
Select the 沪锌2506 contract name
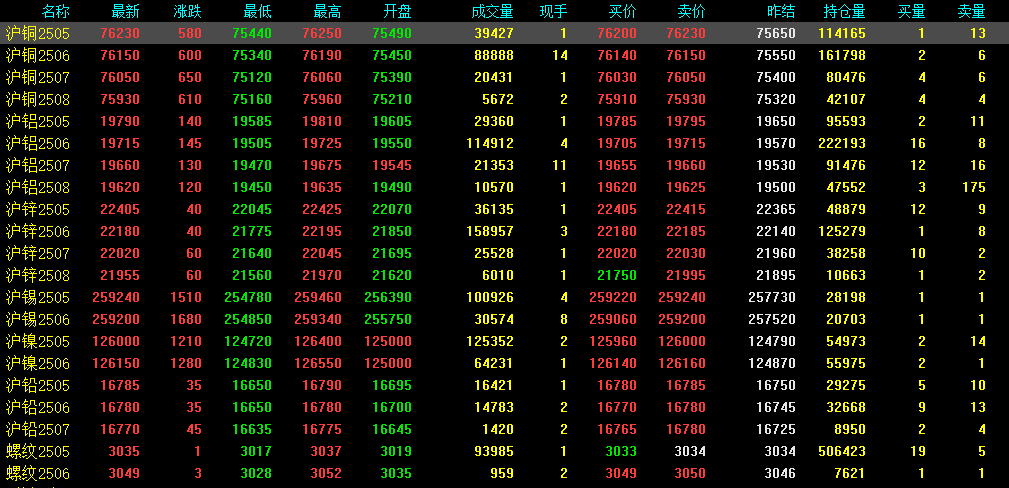pos(37,231)
